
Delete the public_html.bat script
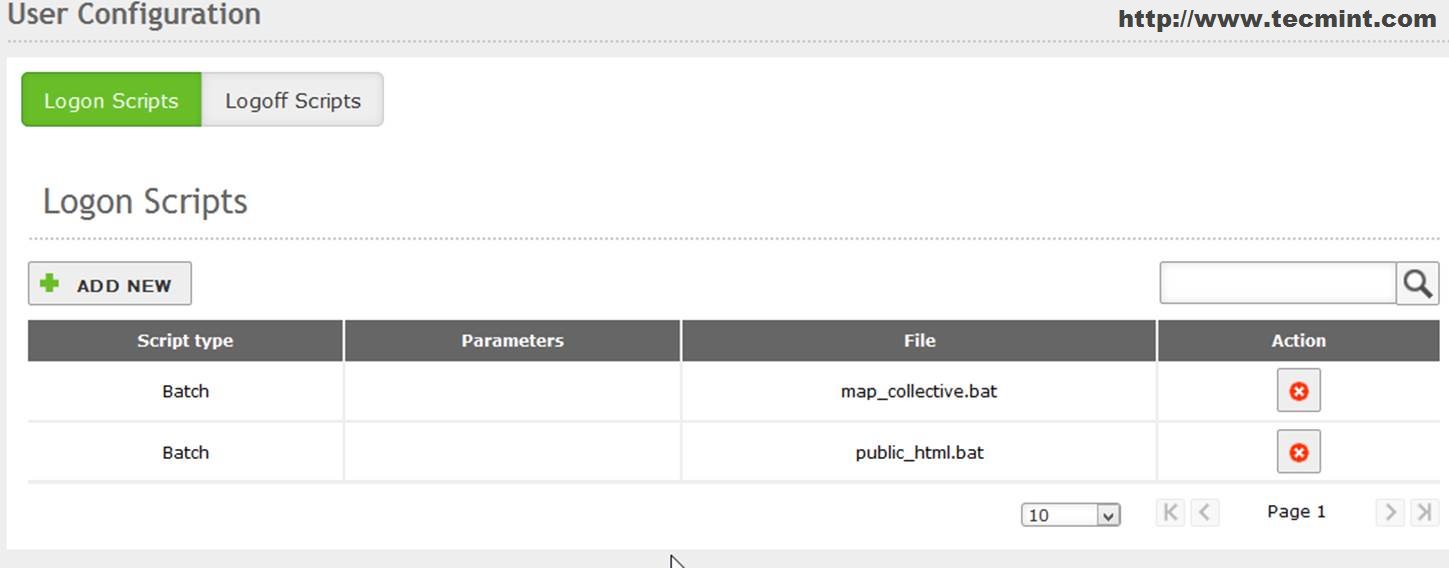(1298, 452)
